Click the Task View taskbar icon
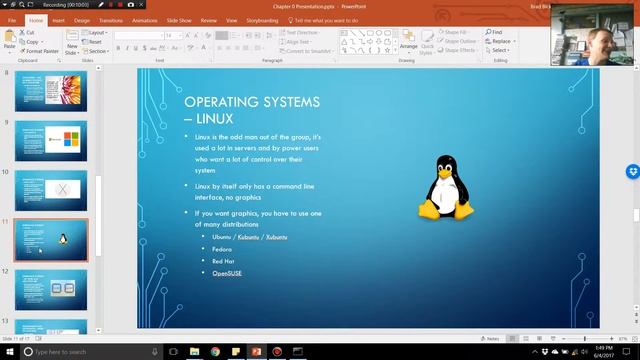The height and width of the screenshot is (360, 640). 173,351
